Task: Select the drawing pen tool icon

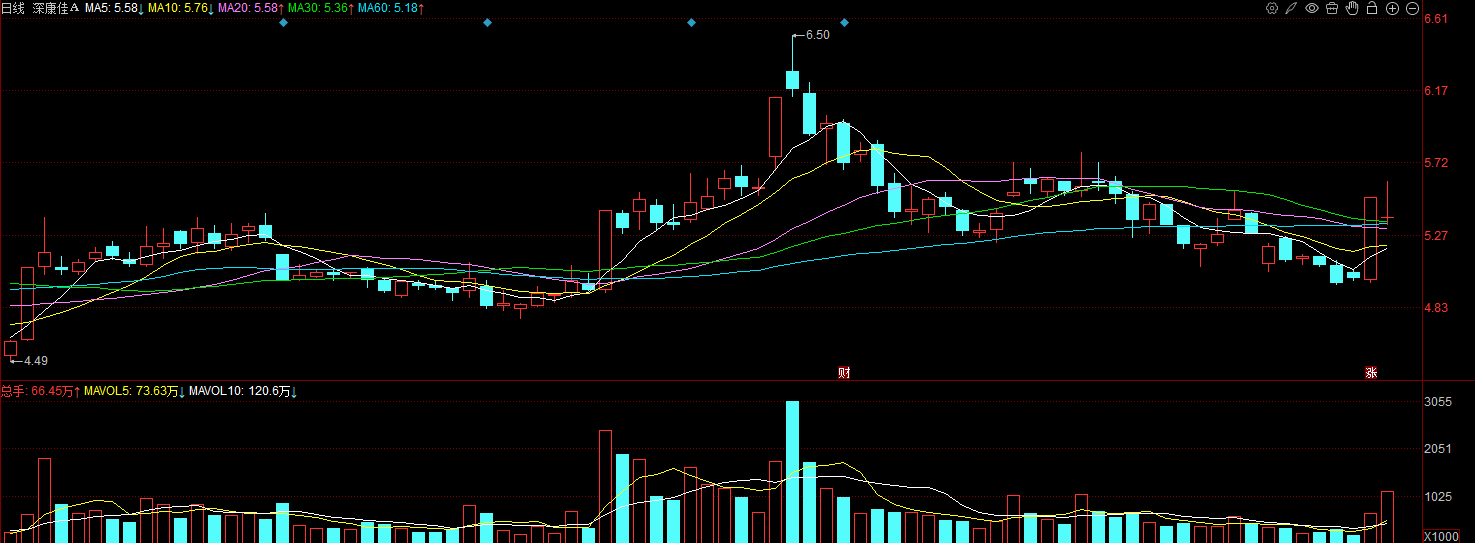Action: pos(1292,8)
